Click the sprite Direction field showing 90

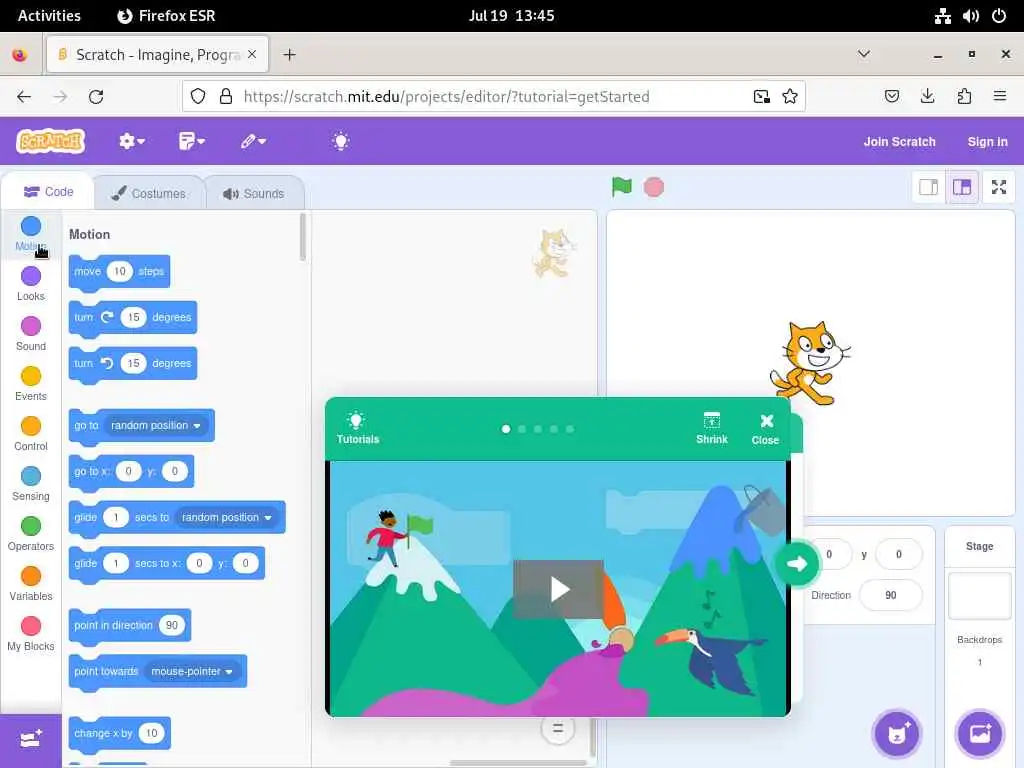[891, 595]
